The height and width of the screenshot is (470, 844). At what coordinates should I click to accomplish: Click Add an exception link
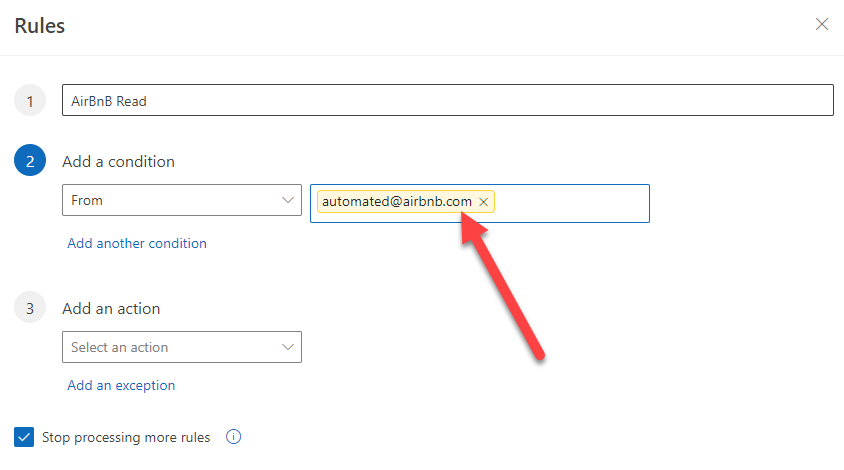point(121,385)
